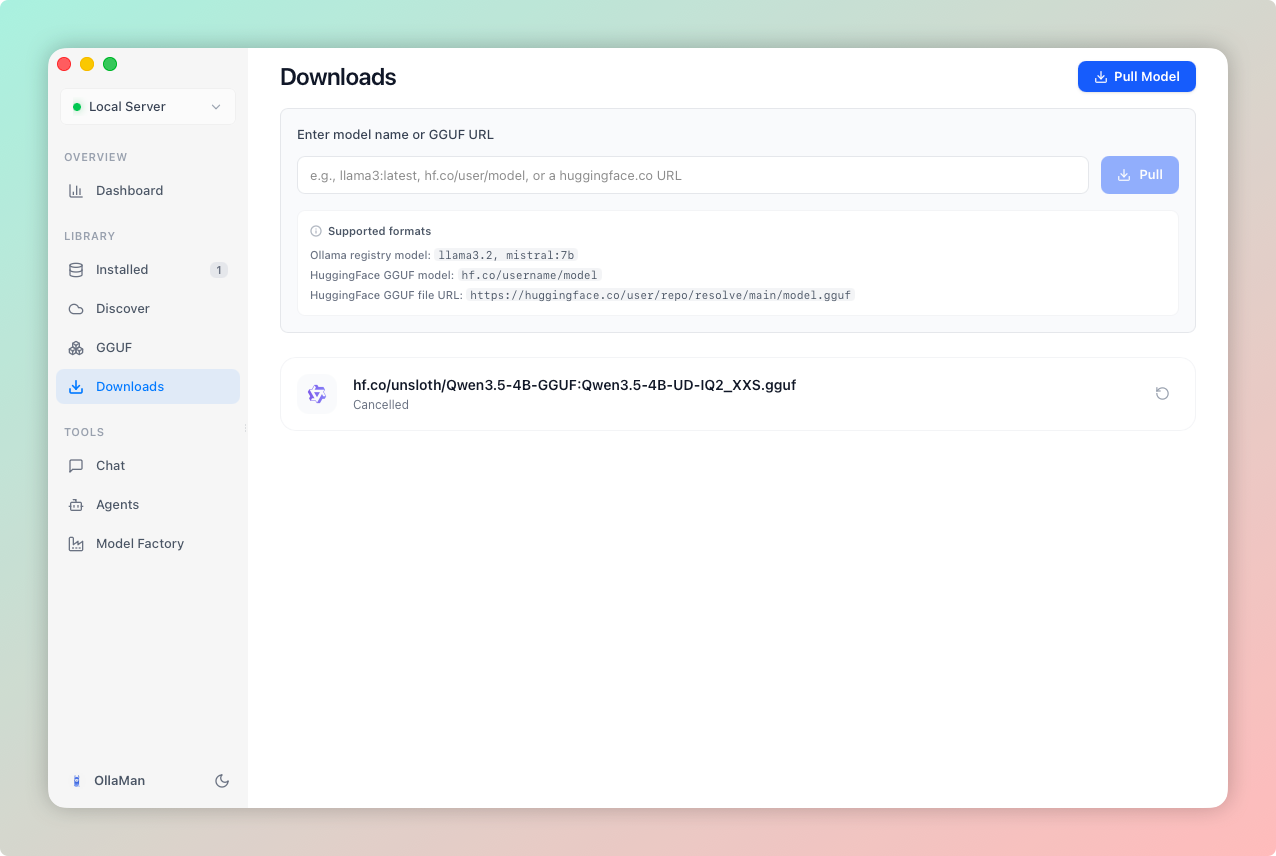Open the Discover section

click(148, 309)
